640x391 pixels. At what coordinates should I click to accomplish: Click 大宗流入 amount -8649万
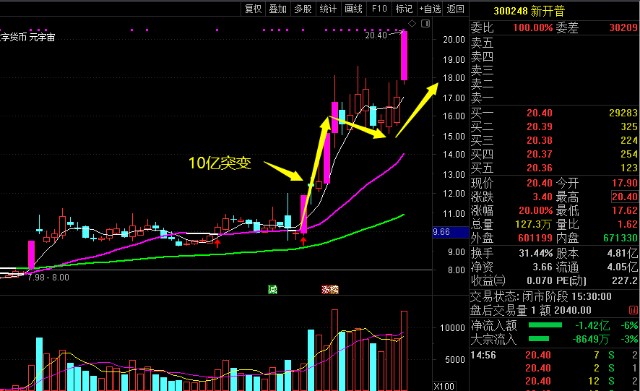click(x=591, y=339)
